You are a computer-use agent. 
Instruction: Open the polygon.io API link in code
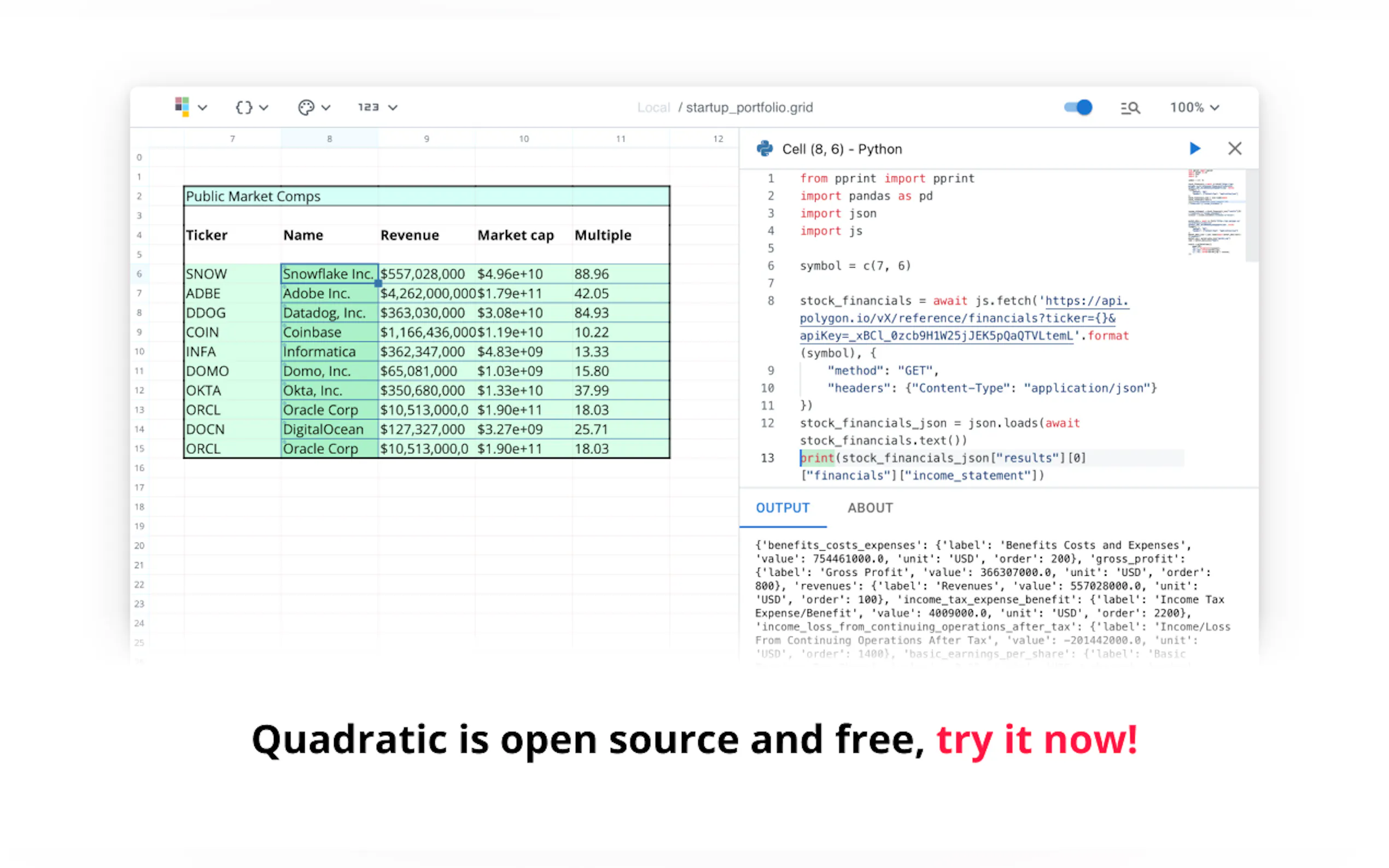click(957, 318)
